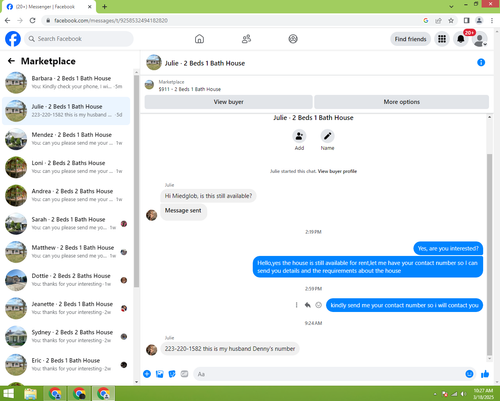
Task: Open Chrome side panel icon
Action: pyautogui.click(x=467, y=21)
